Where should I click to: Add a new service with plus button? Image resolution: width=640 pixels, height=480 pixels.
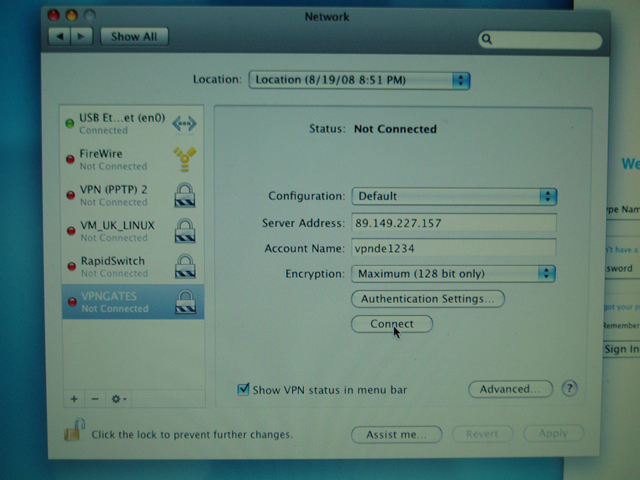coord(74,399)
